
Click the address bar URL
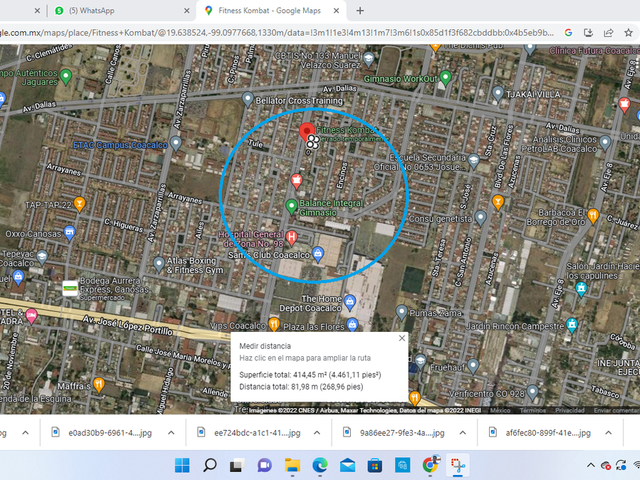(277, 33)
